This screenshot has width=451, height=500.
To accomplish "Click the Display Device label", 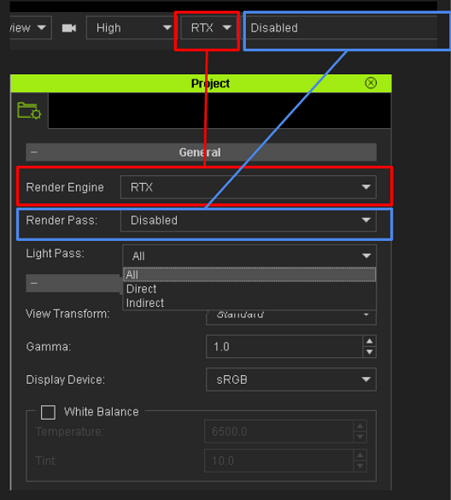I will (65, 380).
